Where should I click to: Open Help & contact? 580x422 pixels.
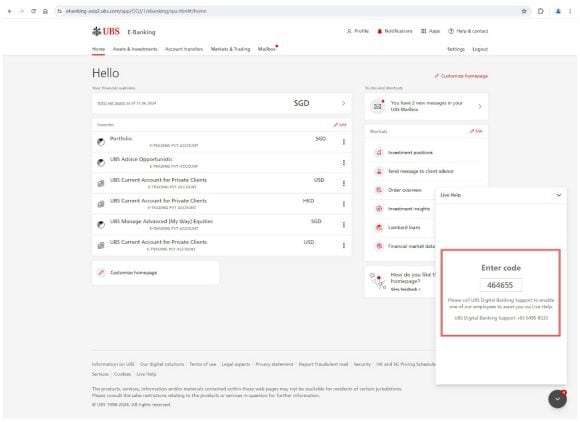coord(468,31)
